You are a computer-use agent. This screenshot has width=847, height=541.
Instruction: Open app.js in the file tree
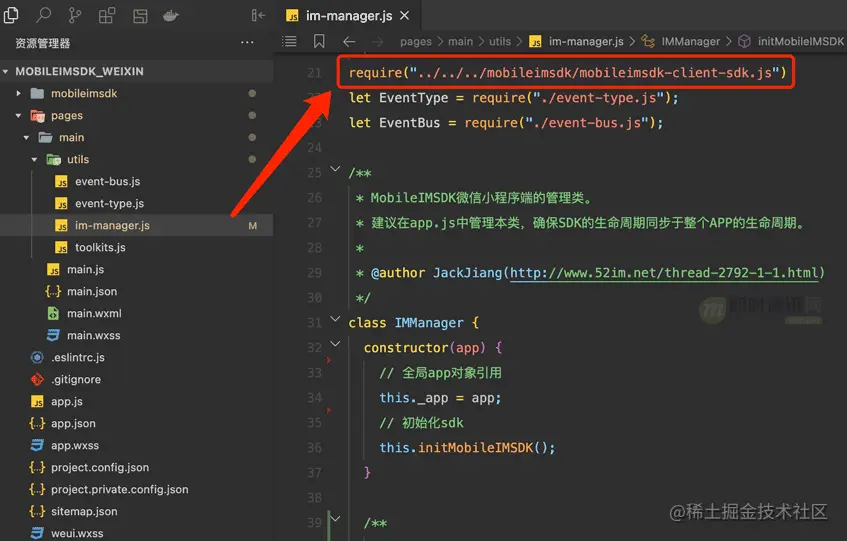point(67,402)
